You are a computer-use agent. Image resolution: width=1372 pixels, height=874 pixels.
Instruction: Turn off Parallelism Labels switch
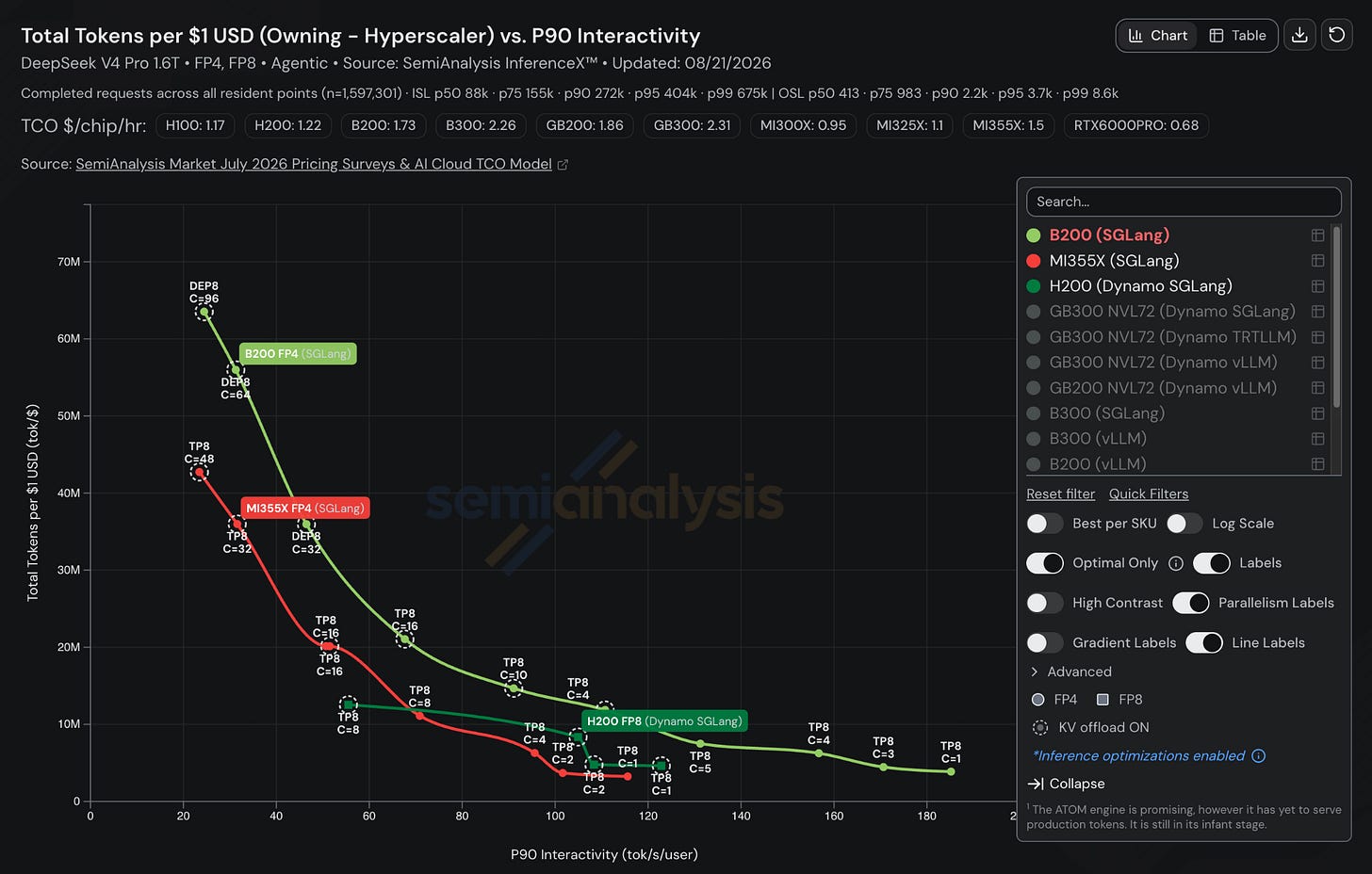pyautogui.click(x=1191, y=603)
